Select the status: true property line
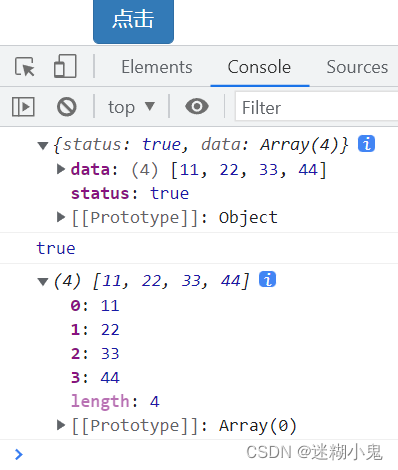 (130, 193)
